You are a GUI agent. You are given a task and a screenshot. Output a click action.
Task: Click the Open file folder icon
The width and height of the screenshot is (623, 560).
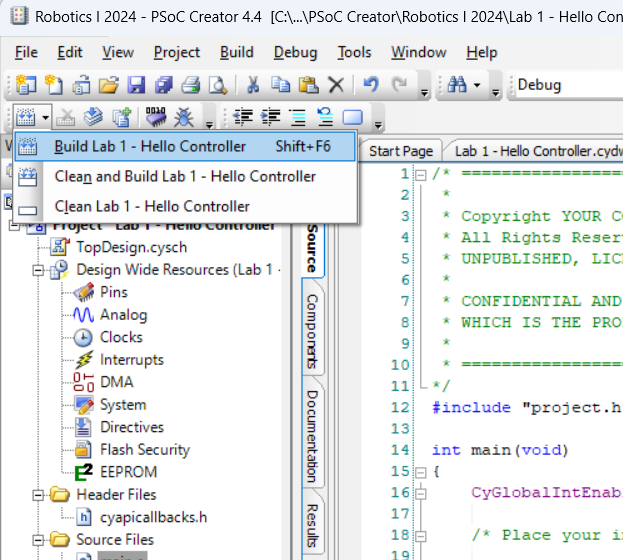pyautogui.click(x=109, y=85)
